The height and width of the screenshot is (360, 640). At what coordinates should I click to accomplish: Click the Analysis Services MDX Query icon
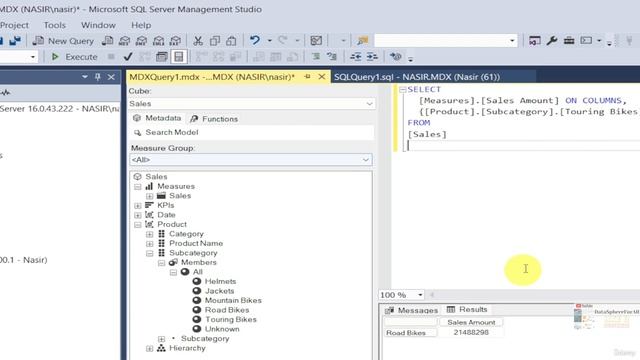[x=124, y=41]
